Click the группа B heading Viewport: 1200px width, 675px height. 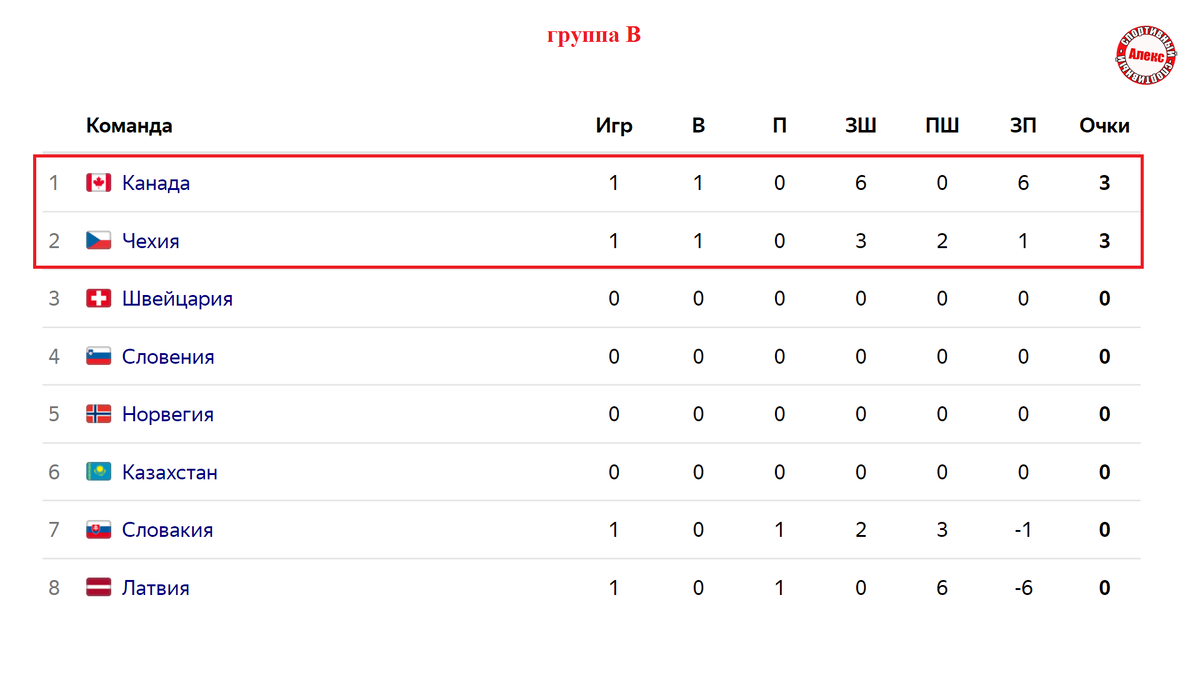point(594,35)
